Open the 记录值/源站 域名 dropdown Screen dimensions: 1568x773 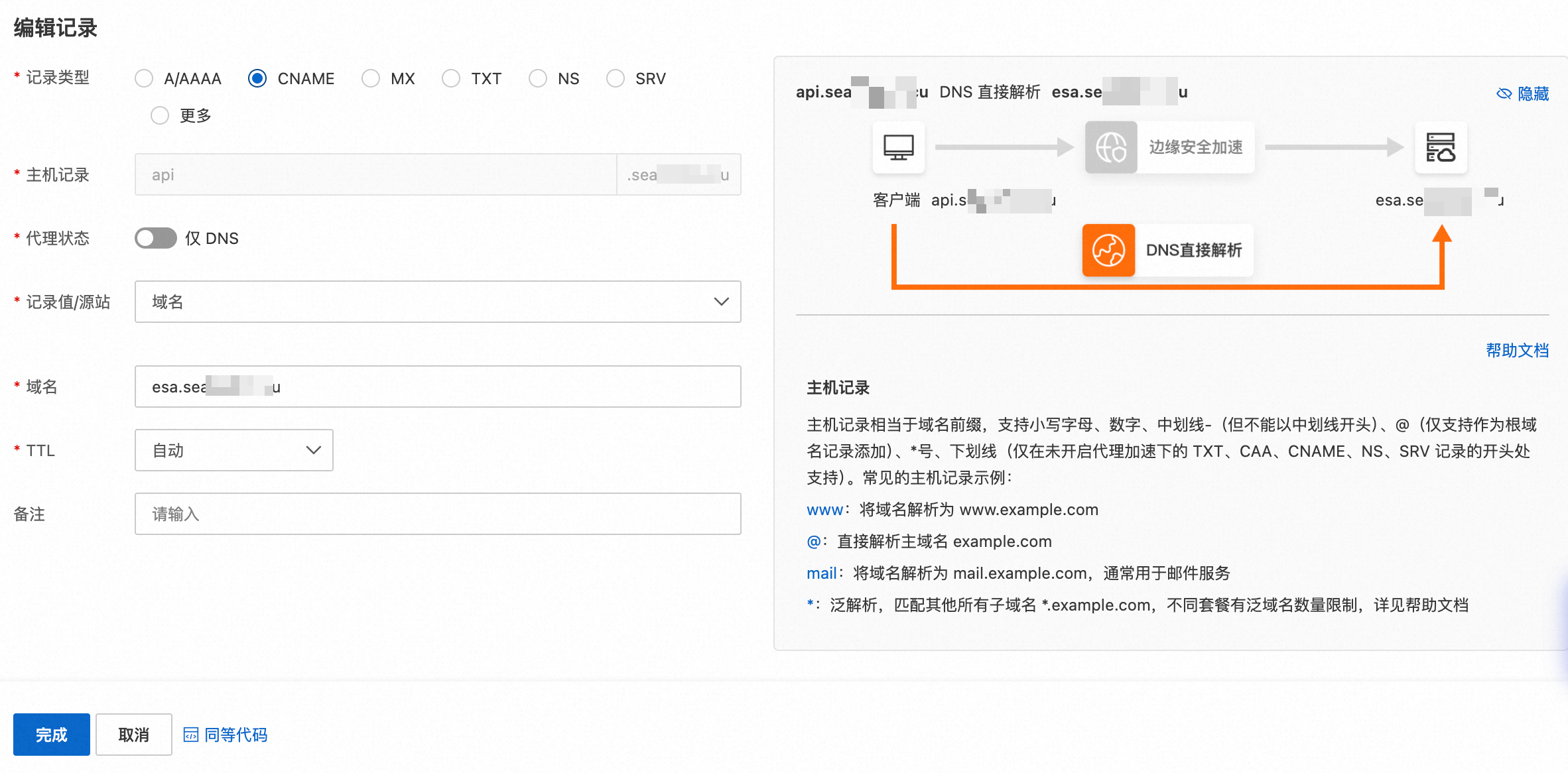coord(438,302)
